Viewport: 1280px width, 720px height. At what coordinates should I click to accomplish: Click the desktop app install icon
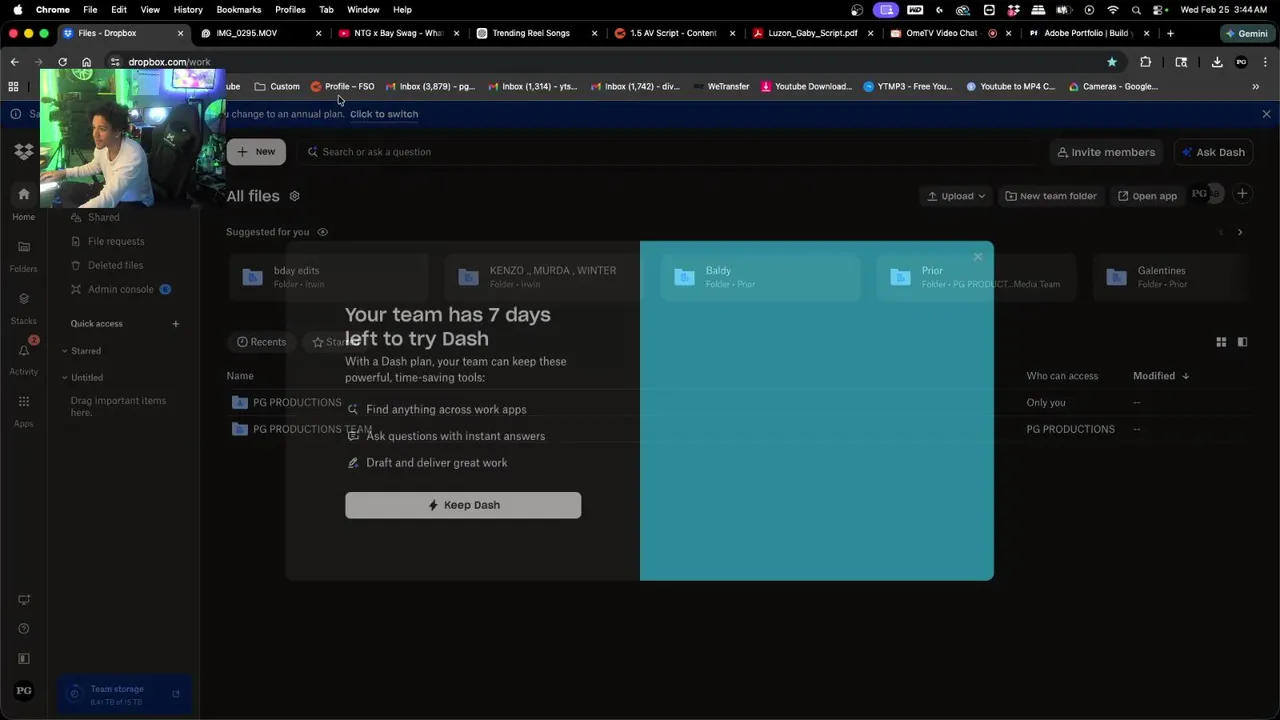coord(24,600)
